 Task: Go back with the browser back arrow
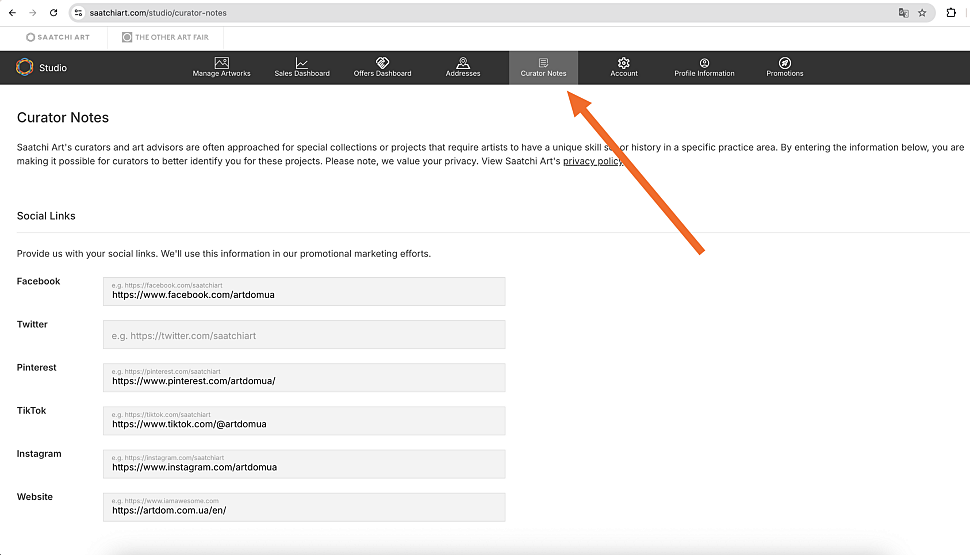click(12, 12)
